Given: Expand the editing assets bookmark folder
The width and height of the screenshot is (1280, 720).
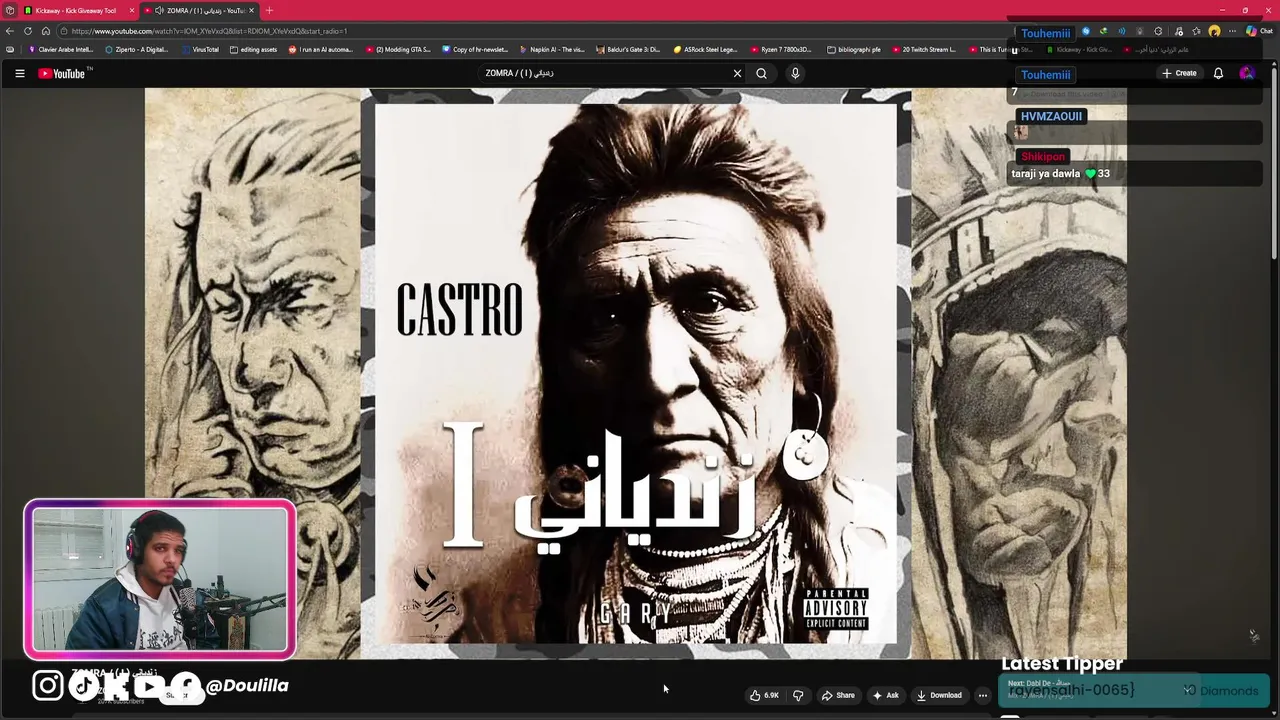Looking at the screenshot, I should click(x=253, y=49).
